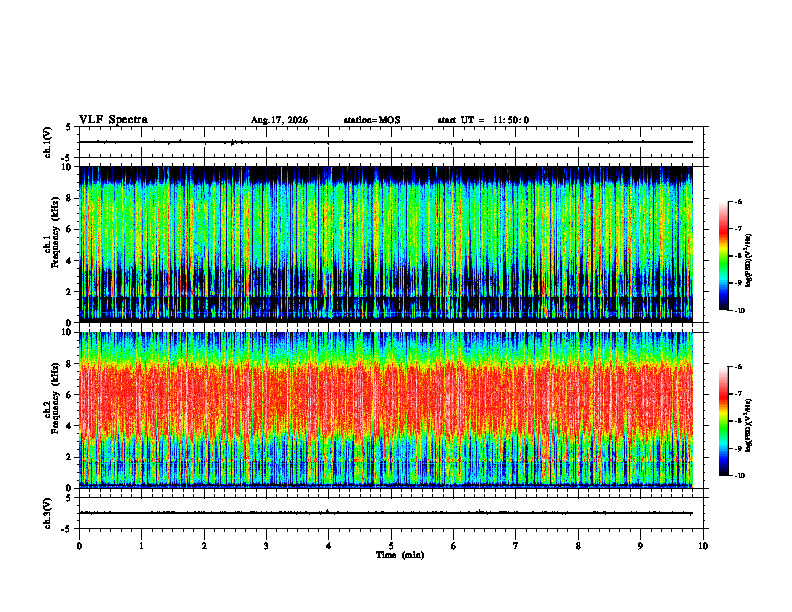Image resolution: width=792 pixels, height=612 pixels.
Task: Click the time axis tick label "8"
Action: [x=578, y=546]
